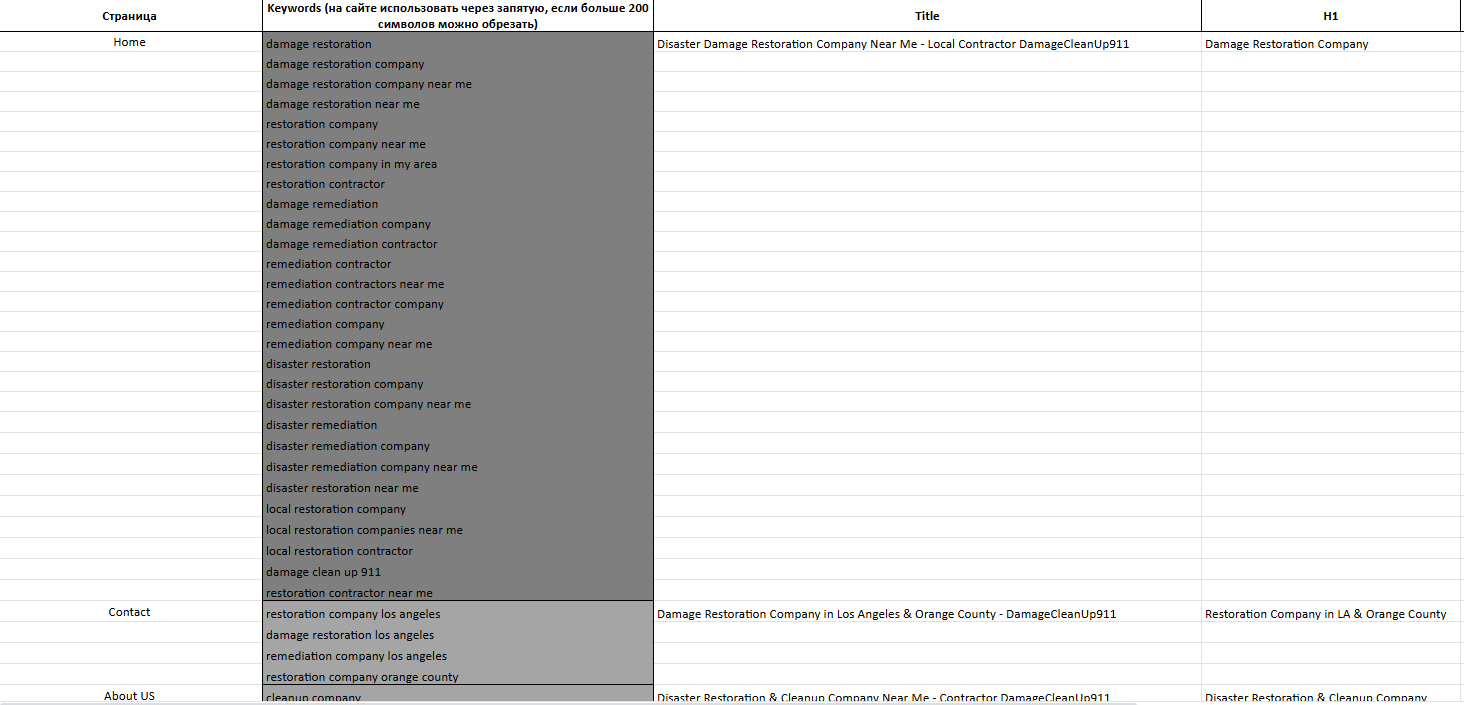Click keyword cell 'restoration company'

click(x=458, y=124)
